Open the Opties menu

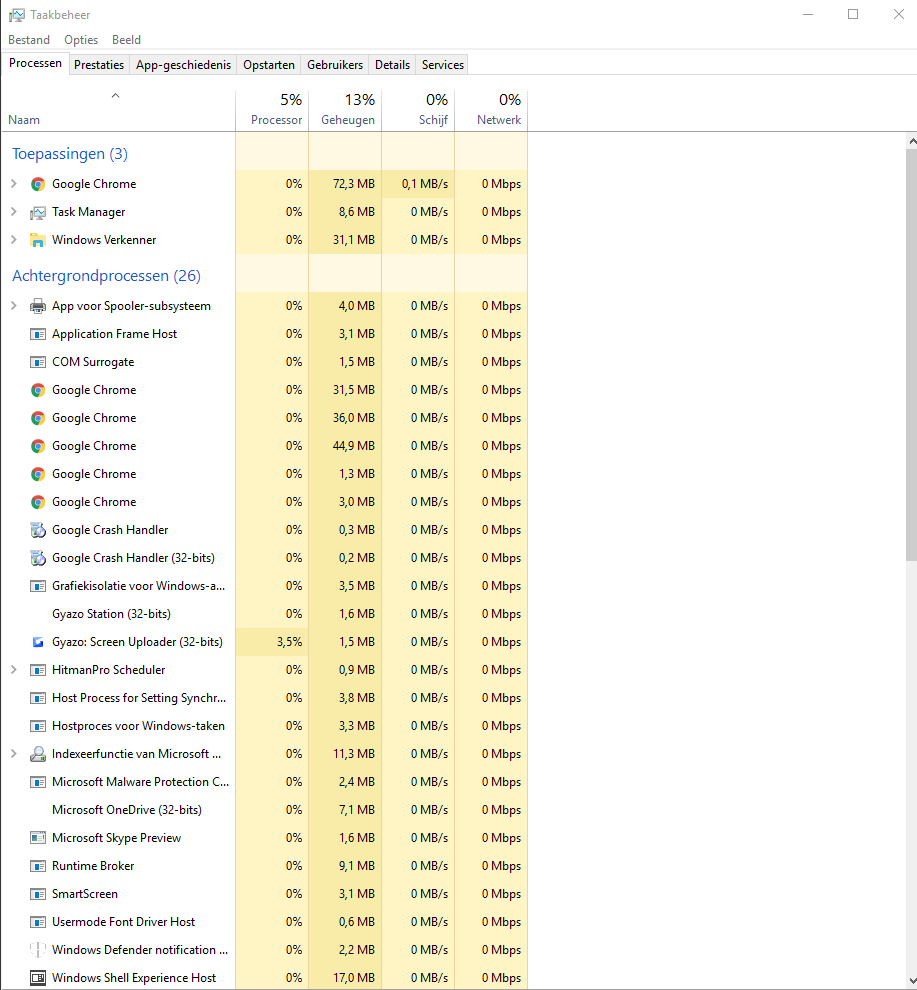(x=81, y=40)
